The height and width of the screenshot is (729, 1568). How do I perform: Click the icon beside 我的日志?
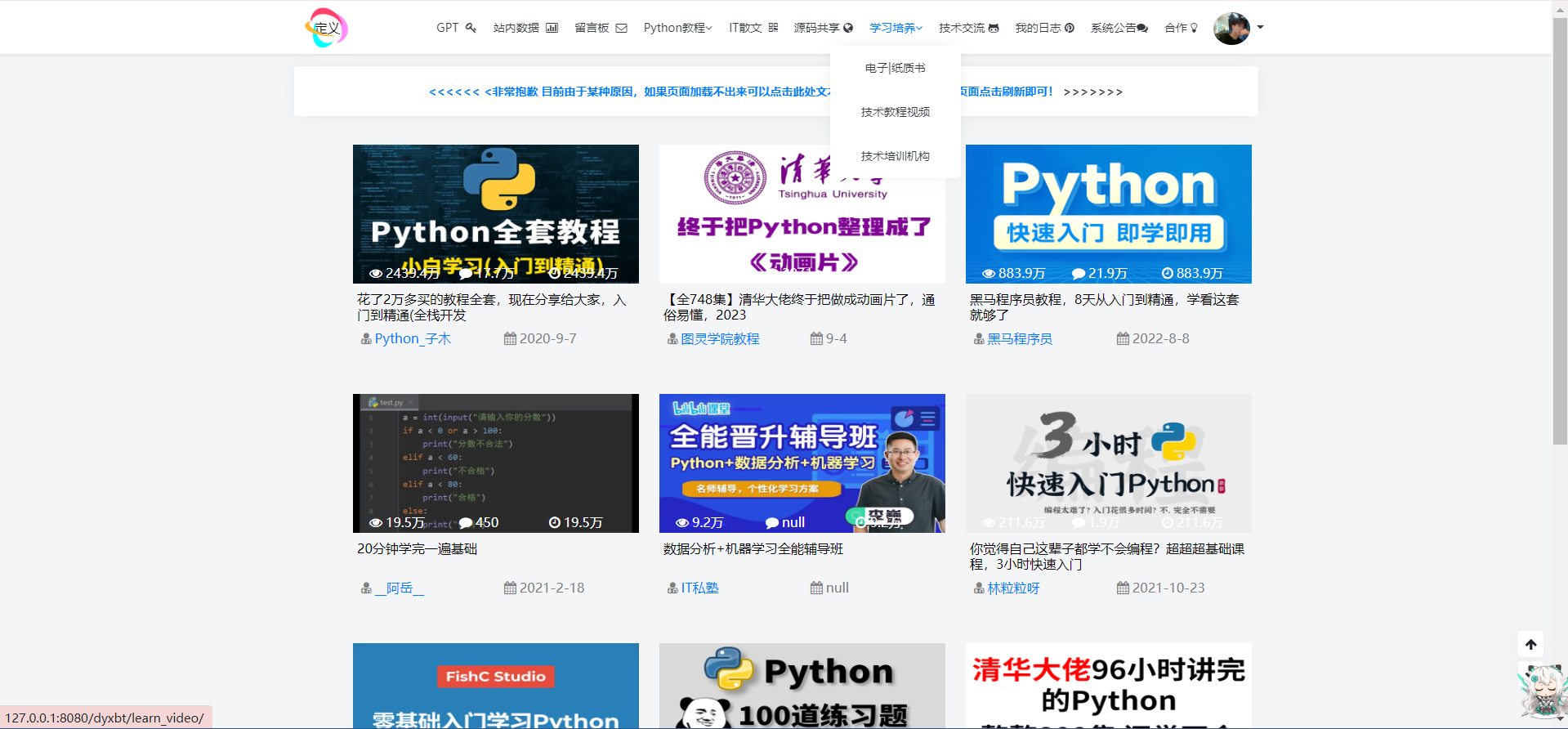point(1070,28)
